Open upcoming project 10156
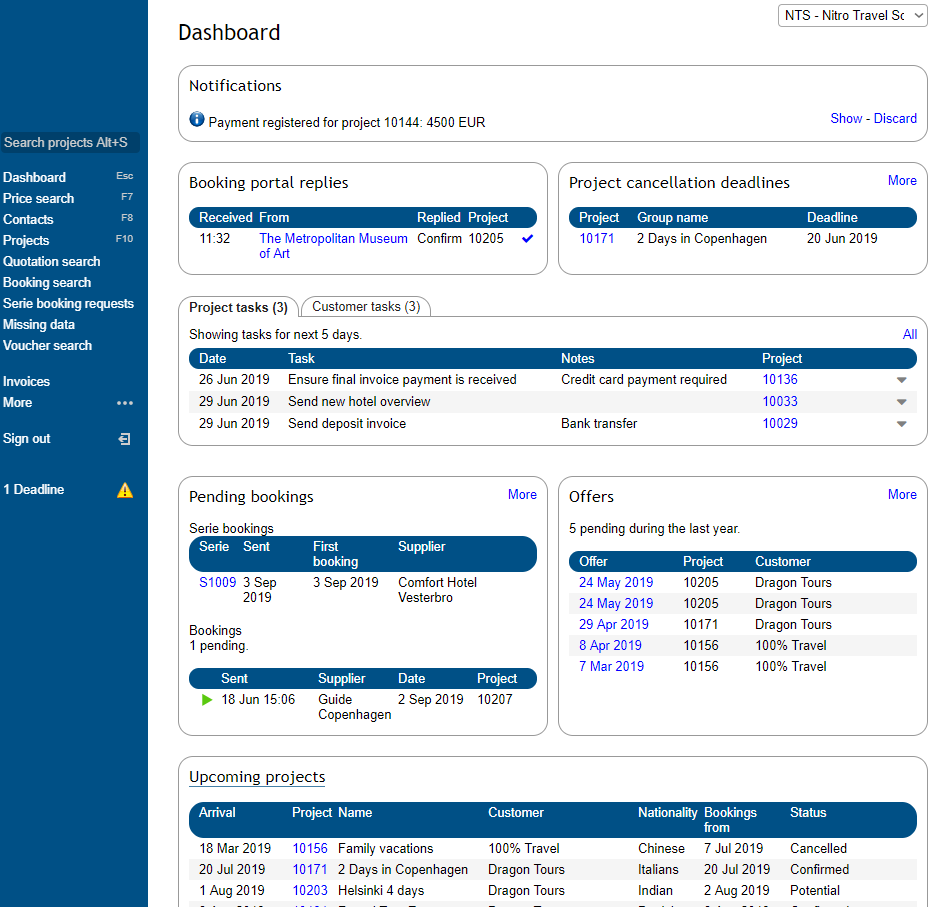This screenshot has height=907, width=935. click(310, 849)
